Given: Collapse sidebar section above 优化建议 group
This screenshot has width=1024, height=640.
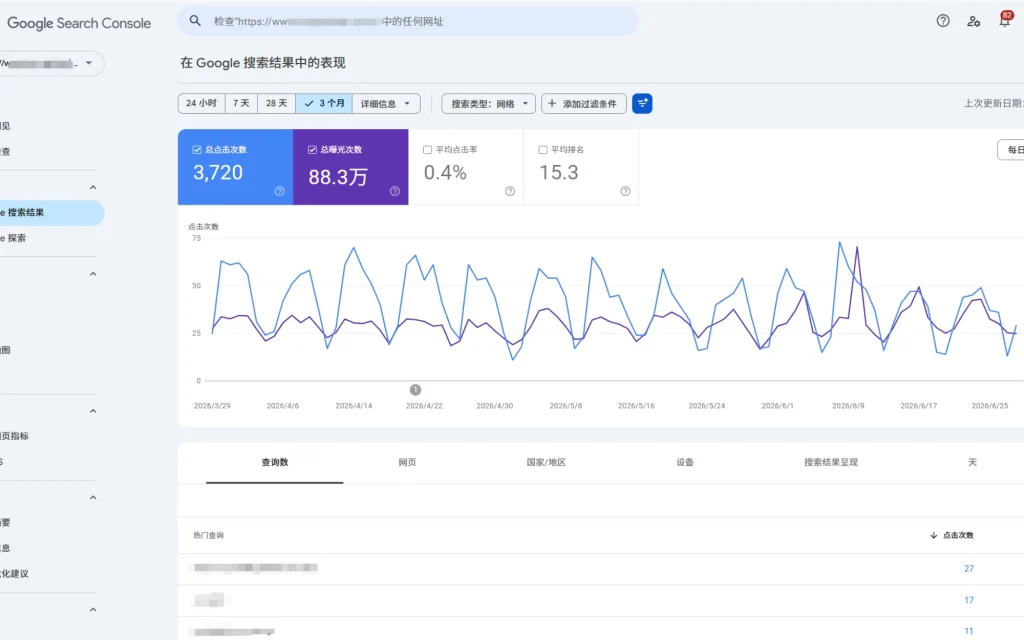Looking at the screenshot, I should (93, 497).
